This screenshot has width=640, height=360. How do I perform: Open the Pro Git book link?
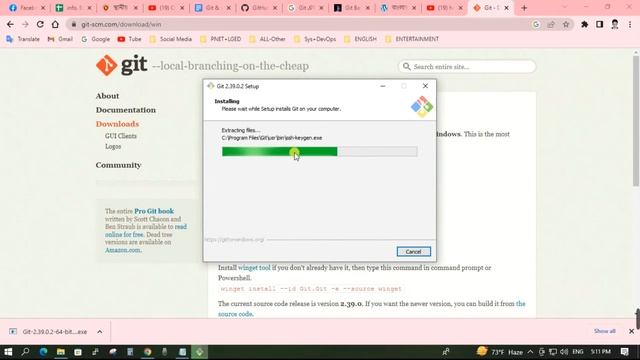(x=154, y=211)
